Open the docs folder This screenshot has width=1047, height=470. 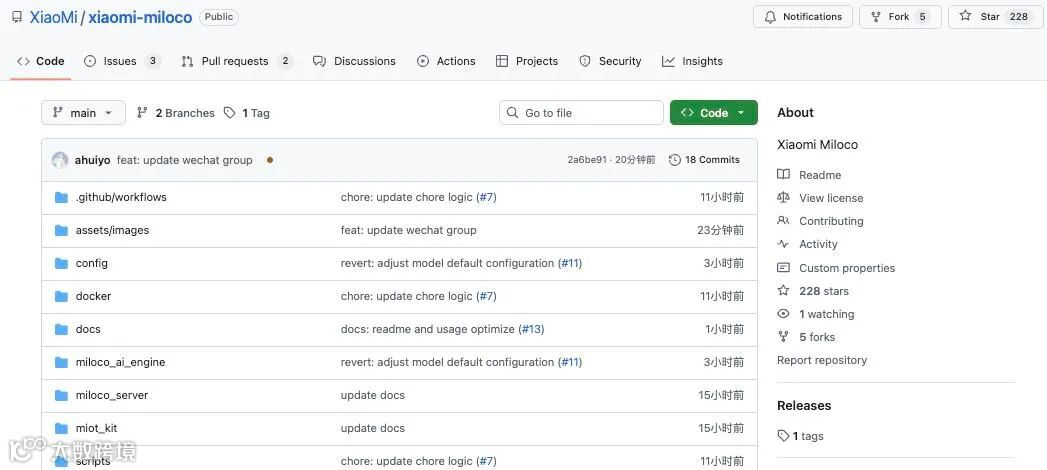tap(88, 329)
